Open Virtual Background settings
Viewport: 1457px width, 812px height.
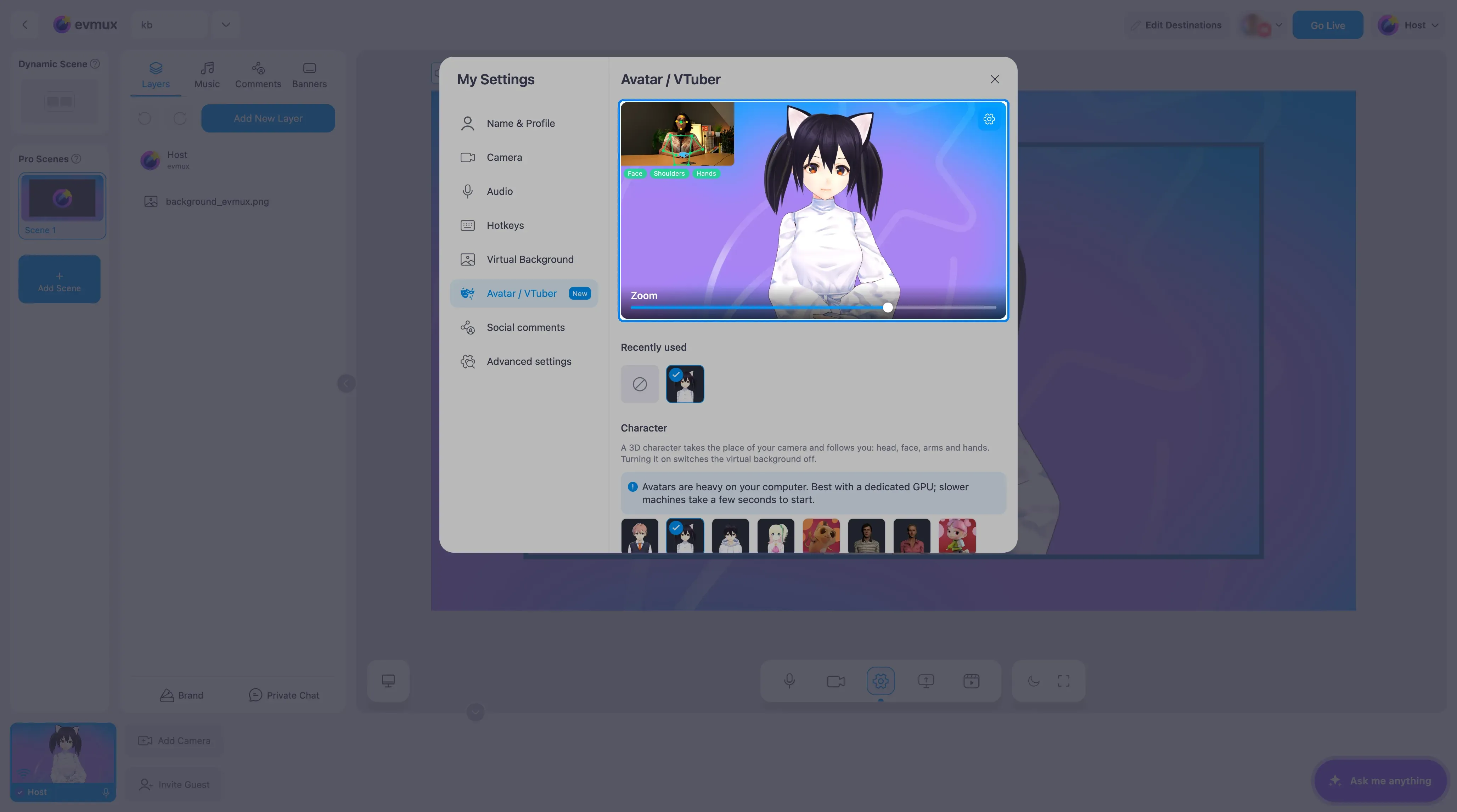524,260
